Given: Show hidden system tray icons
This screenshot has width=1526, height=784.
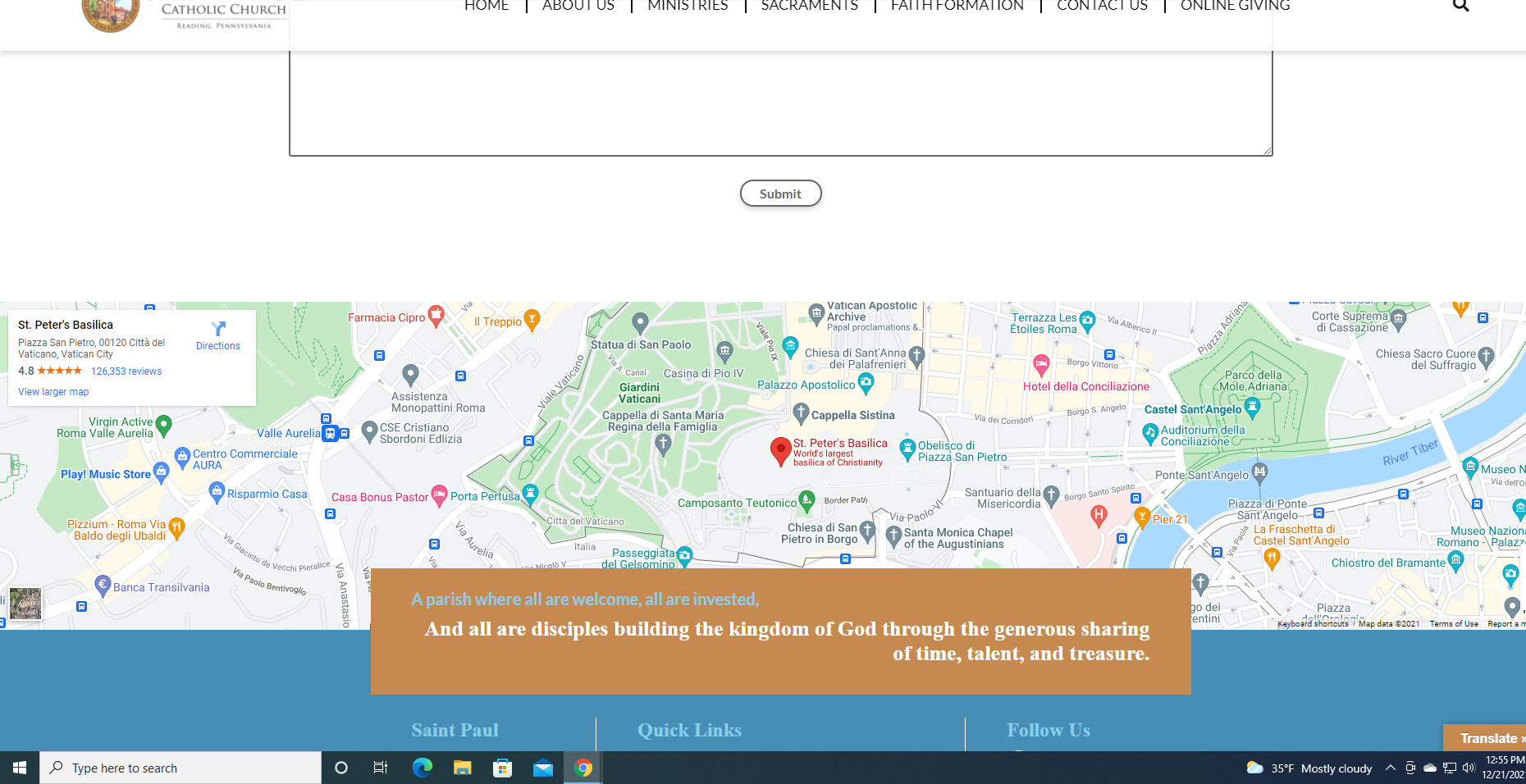Looking at the screenshot, I should 1390,768.
